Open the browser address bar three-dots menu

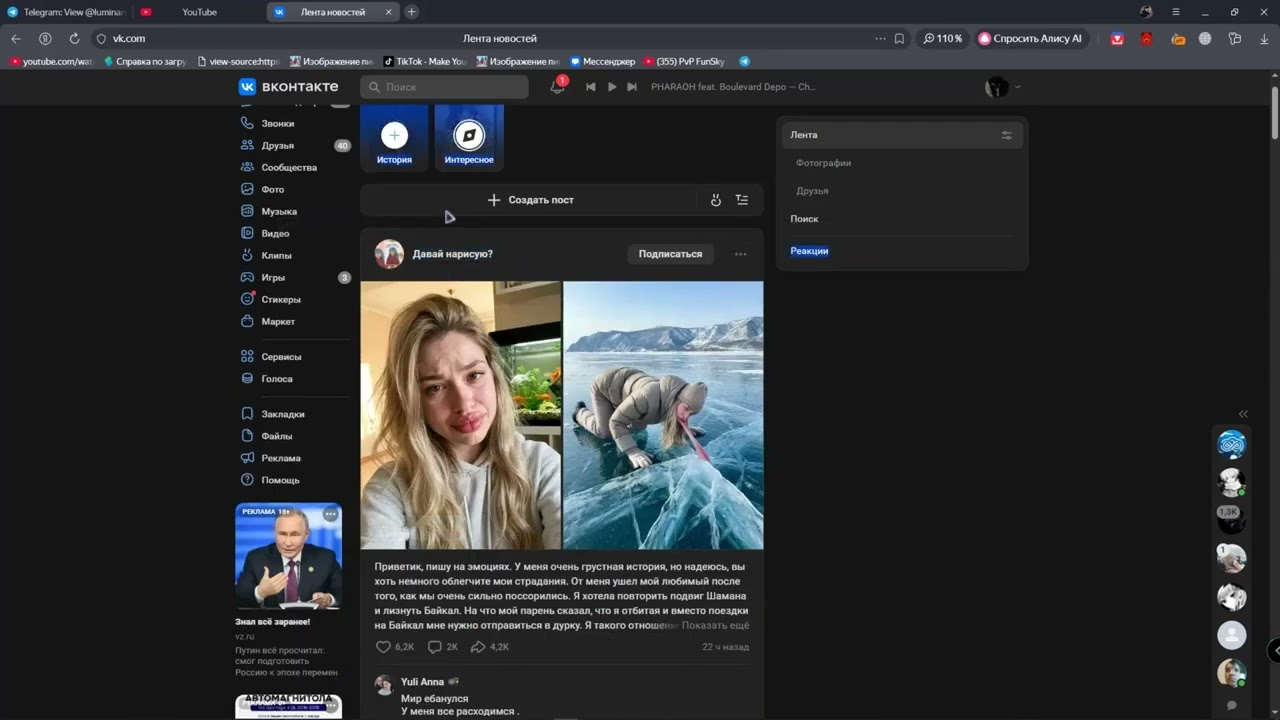click(880, 38)
